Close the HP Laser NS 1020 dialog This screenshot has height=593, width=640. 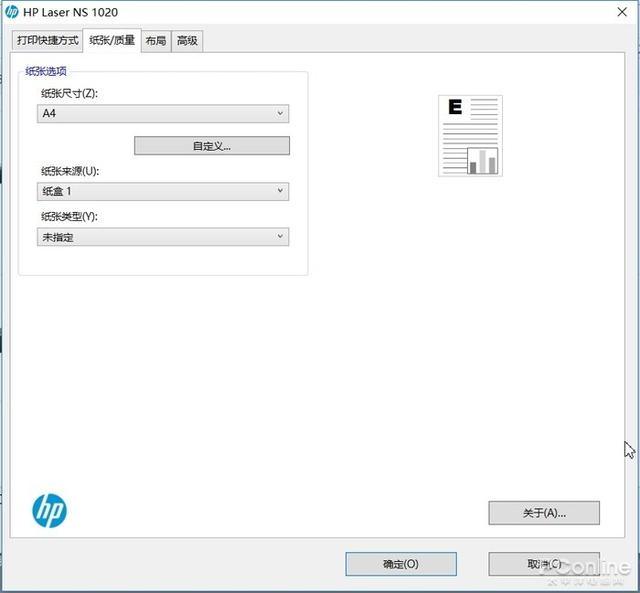coord(622,12)
